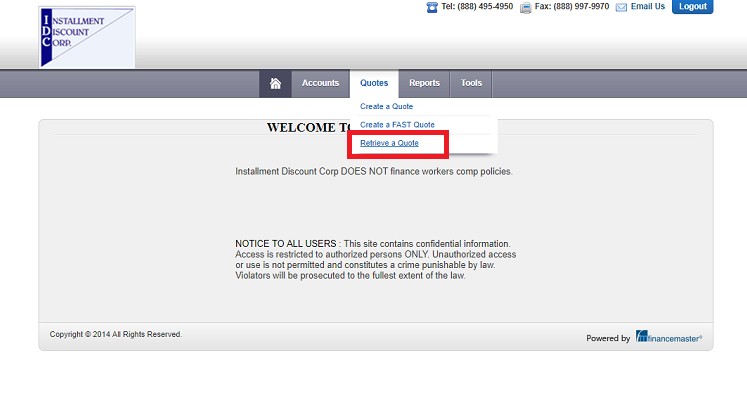747x395 pixels.
Task: Click the WELCOME heading text
Action: click(x=308, y=128)
